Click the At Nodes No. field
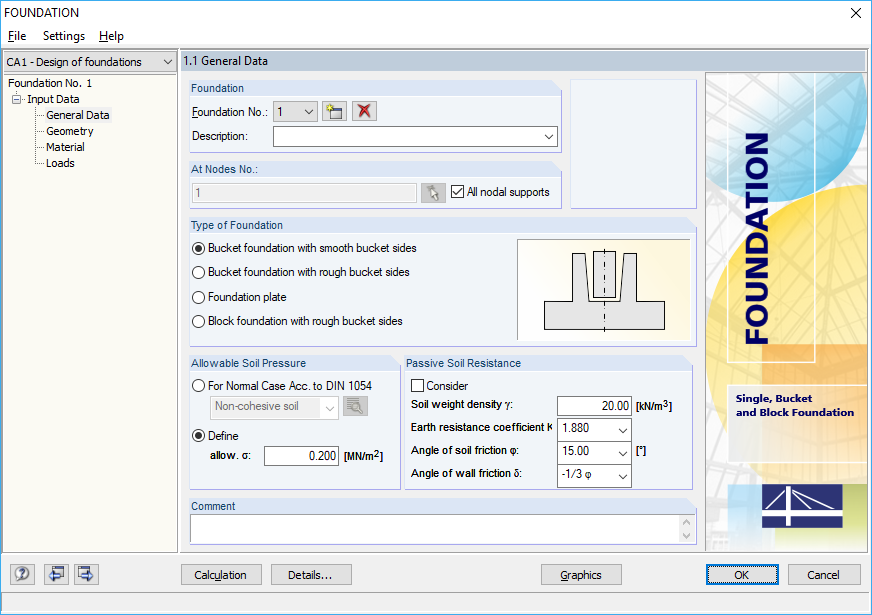The height and width of the screenshot is (615, 872). [304, 193]
